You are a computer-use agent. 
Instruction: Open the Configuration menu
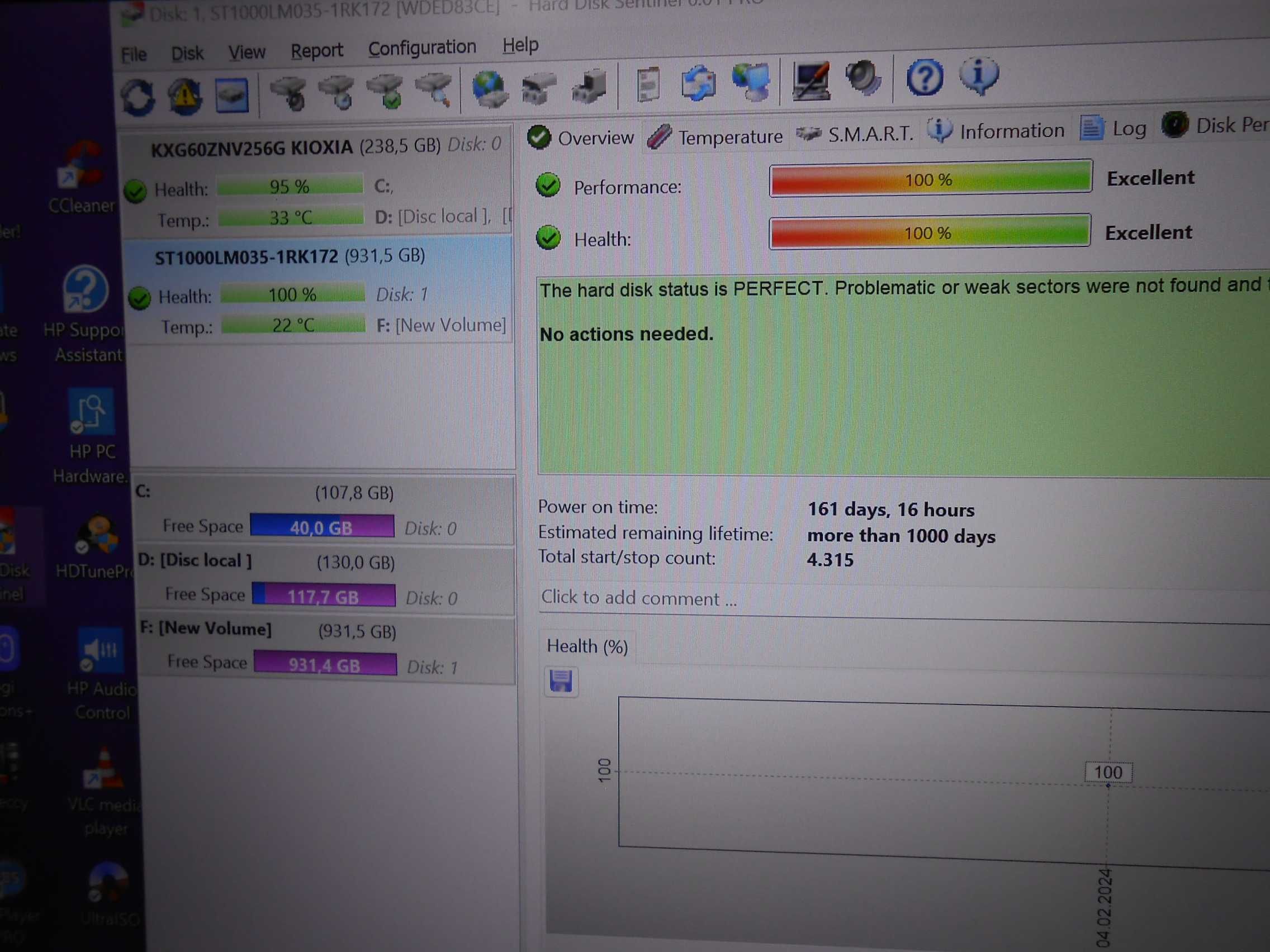422,47
